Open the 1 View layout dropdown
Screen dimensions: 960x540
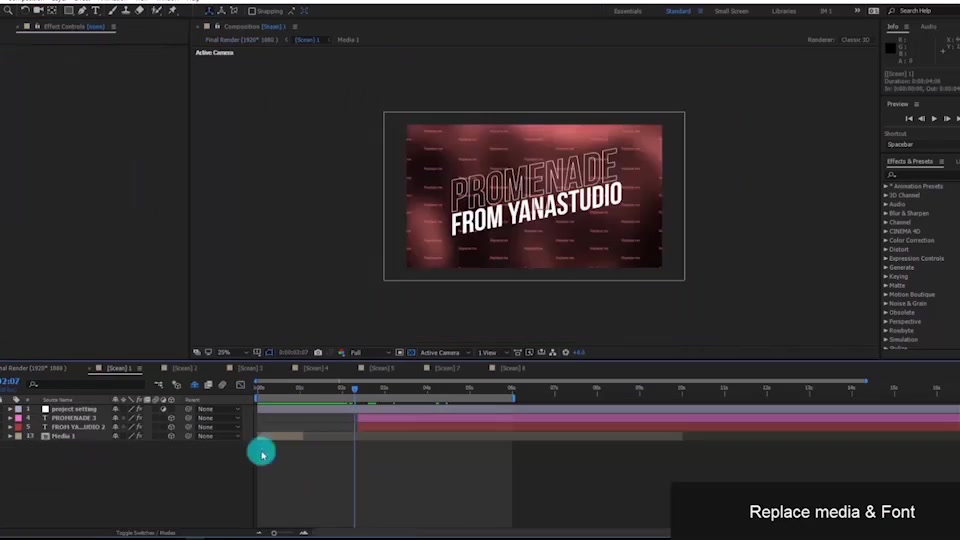pyautogui.click(x=492, y=353)
